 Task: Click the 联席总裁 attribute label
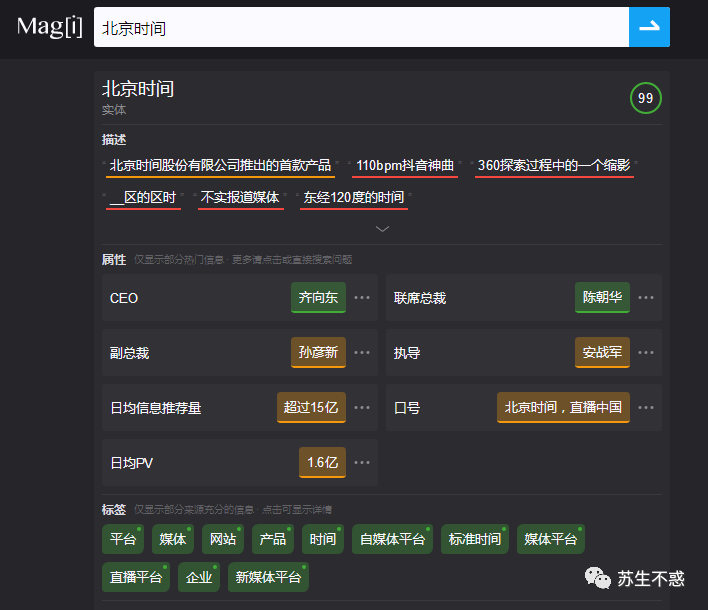tap(420, 298)
